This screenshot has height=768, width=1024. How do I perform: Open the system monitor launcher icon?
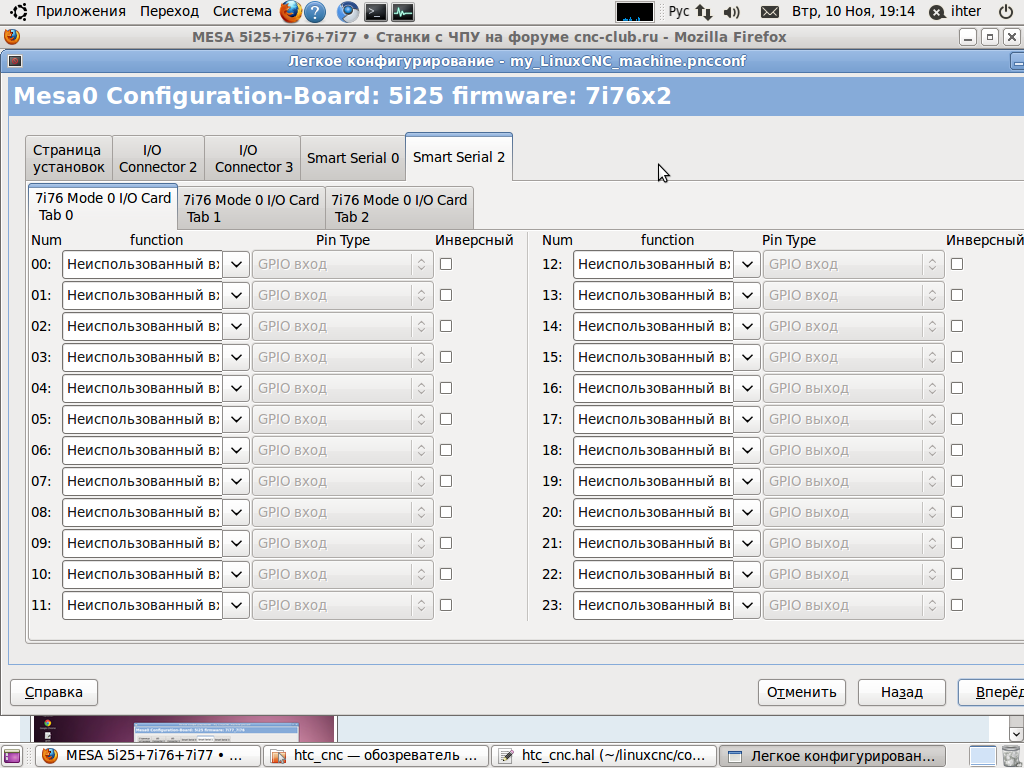coord(402,12)
